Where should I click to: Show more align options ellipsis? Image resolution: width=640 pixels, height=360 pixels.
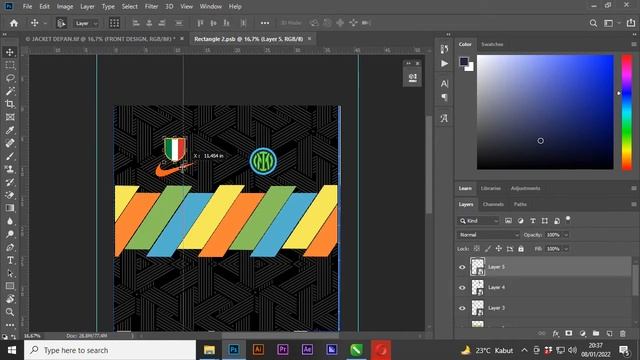(265, 23)
